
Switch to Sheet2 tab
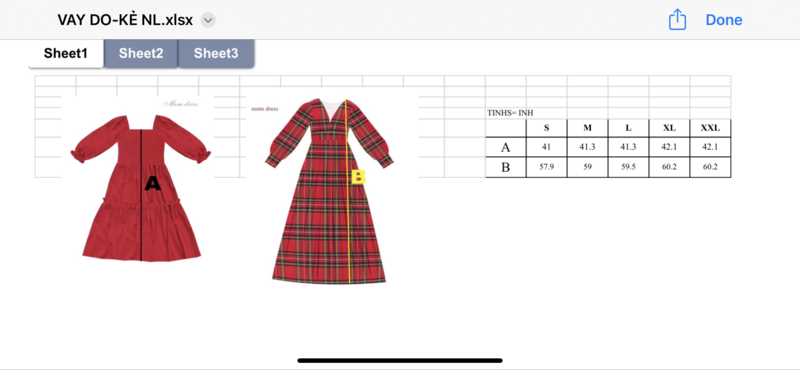coord(141,53)
